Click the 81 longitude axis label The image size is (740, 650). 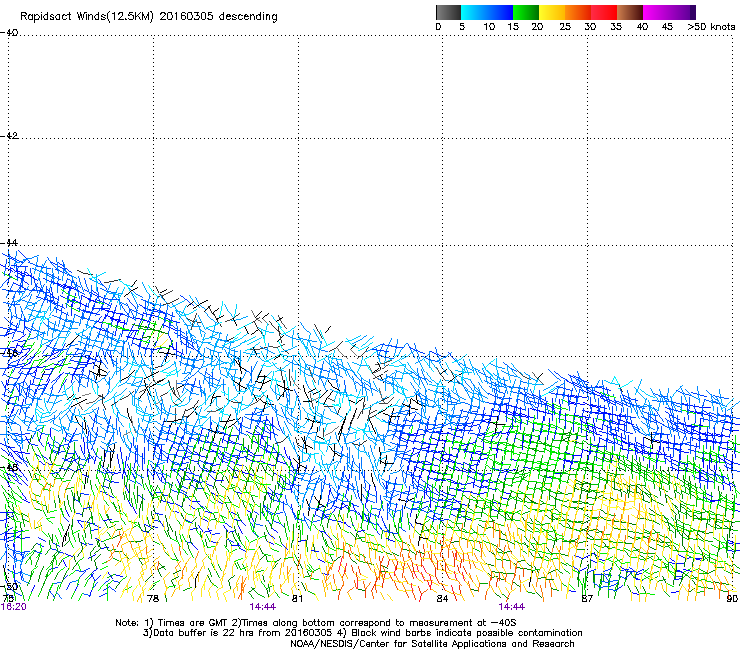pos(297,599)
